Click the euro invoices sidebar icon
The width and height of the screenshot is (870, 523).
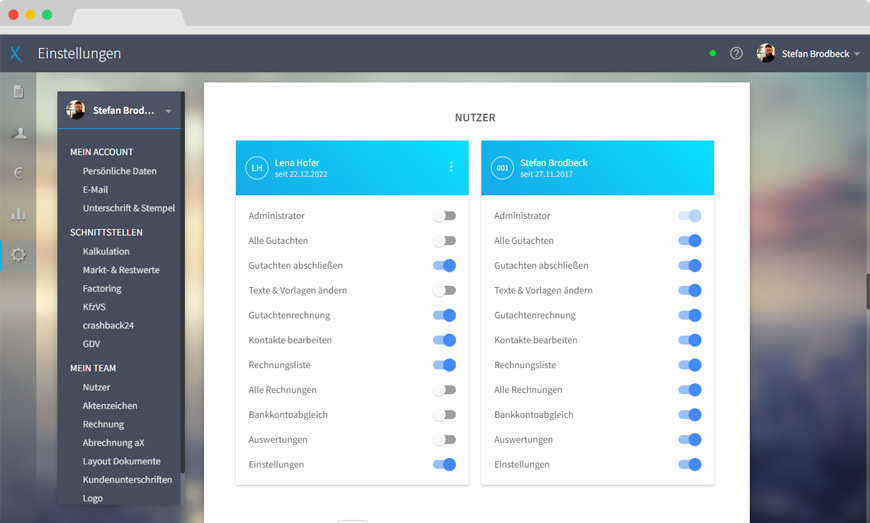pos(18,173)
